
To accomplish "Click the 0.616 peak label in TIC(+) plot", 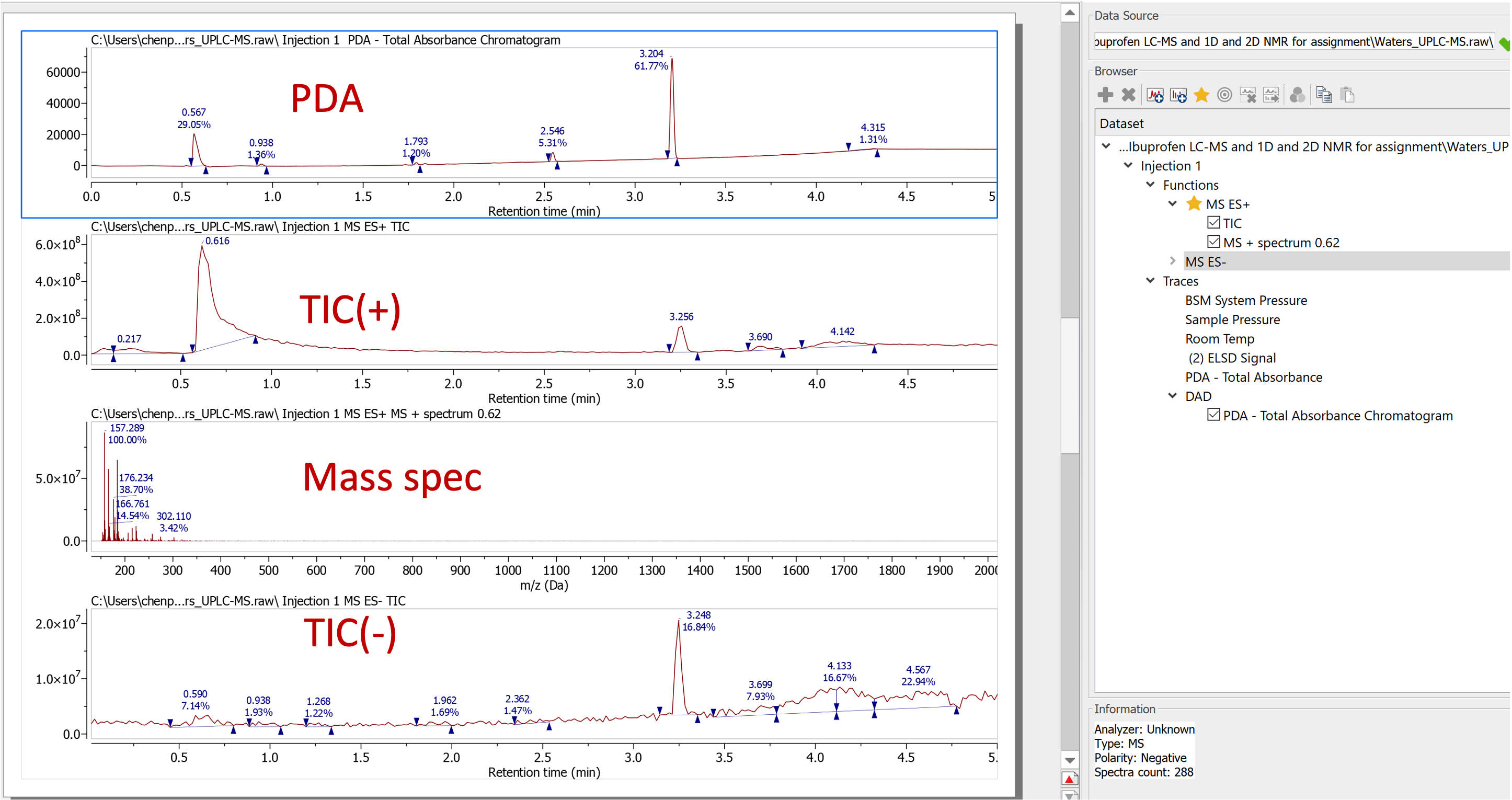I will (x=217, y=241).
